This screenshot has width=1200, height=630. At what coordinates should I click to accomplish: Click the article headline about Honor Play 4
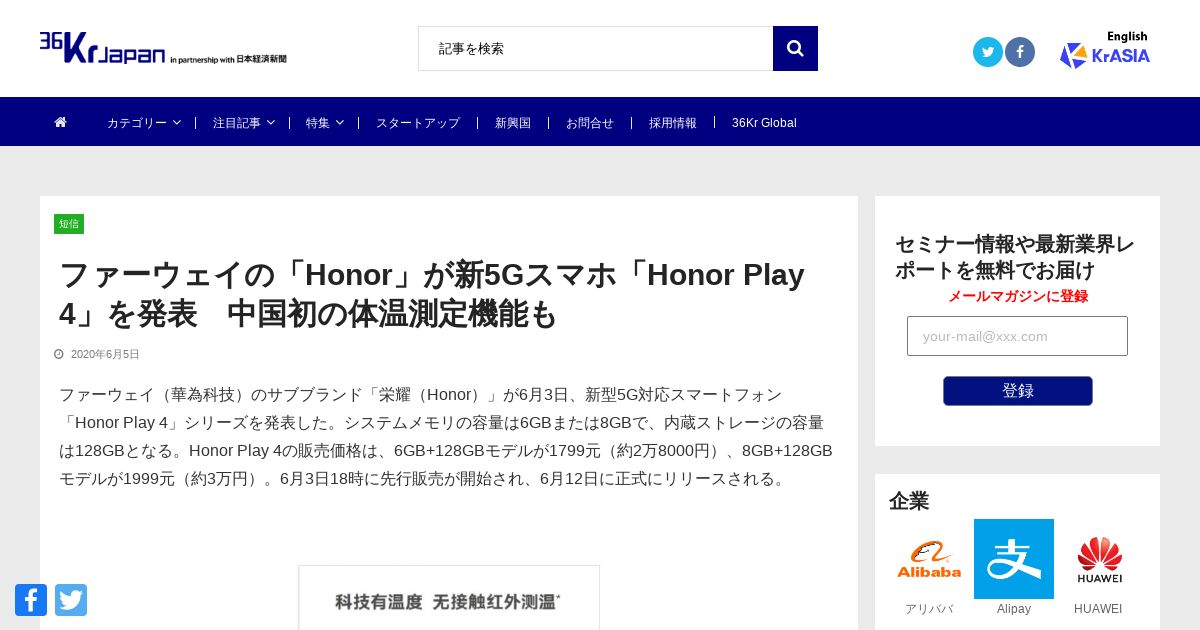(x=432, y=293)
